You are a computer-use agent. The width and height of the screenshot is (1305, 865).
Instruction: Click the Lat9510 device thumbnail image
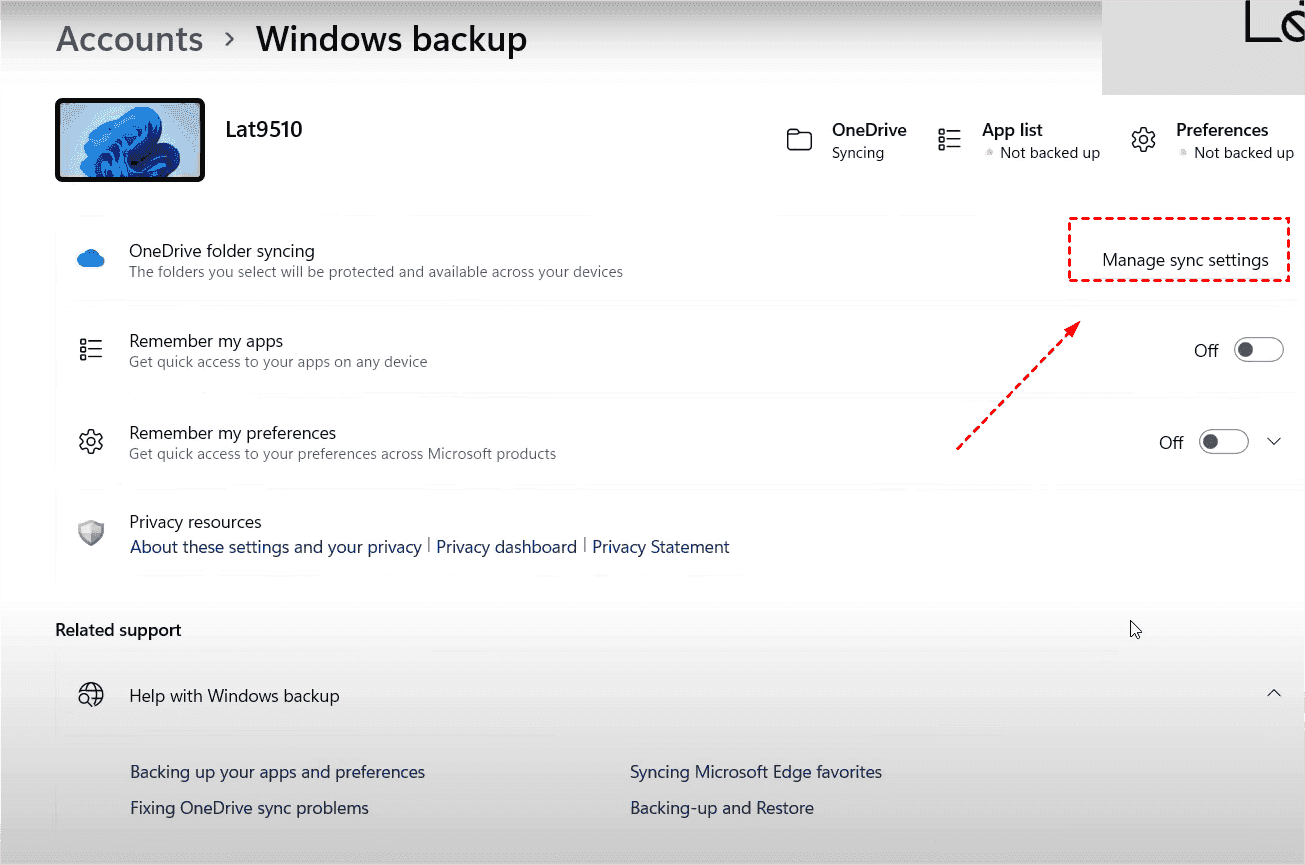point(130,140)
